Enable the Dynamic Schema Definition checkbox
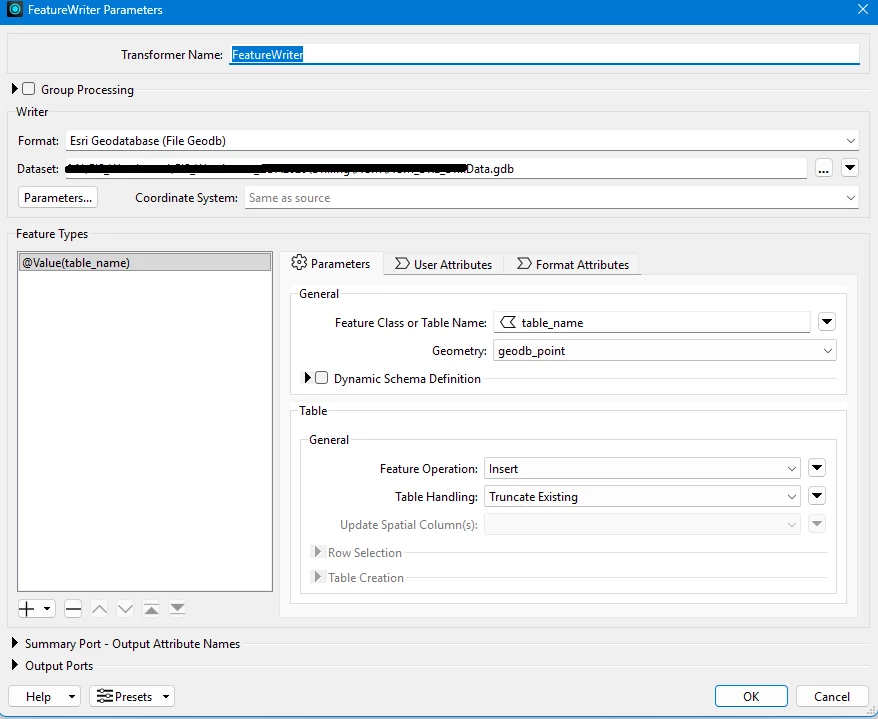 [321, 378]
